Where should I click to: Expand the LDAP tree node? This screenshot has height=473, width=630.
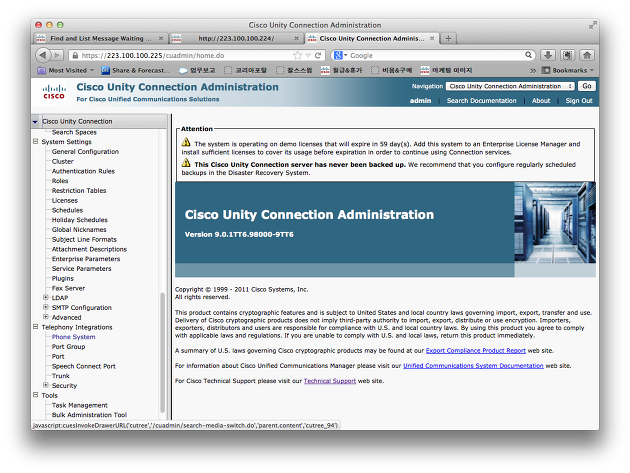(46, 297)
